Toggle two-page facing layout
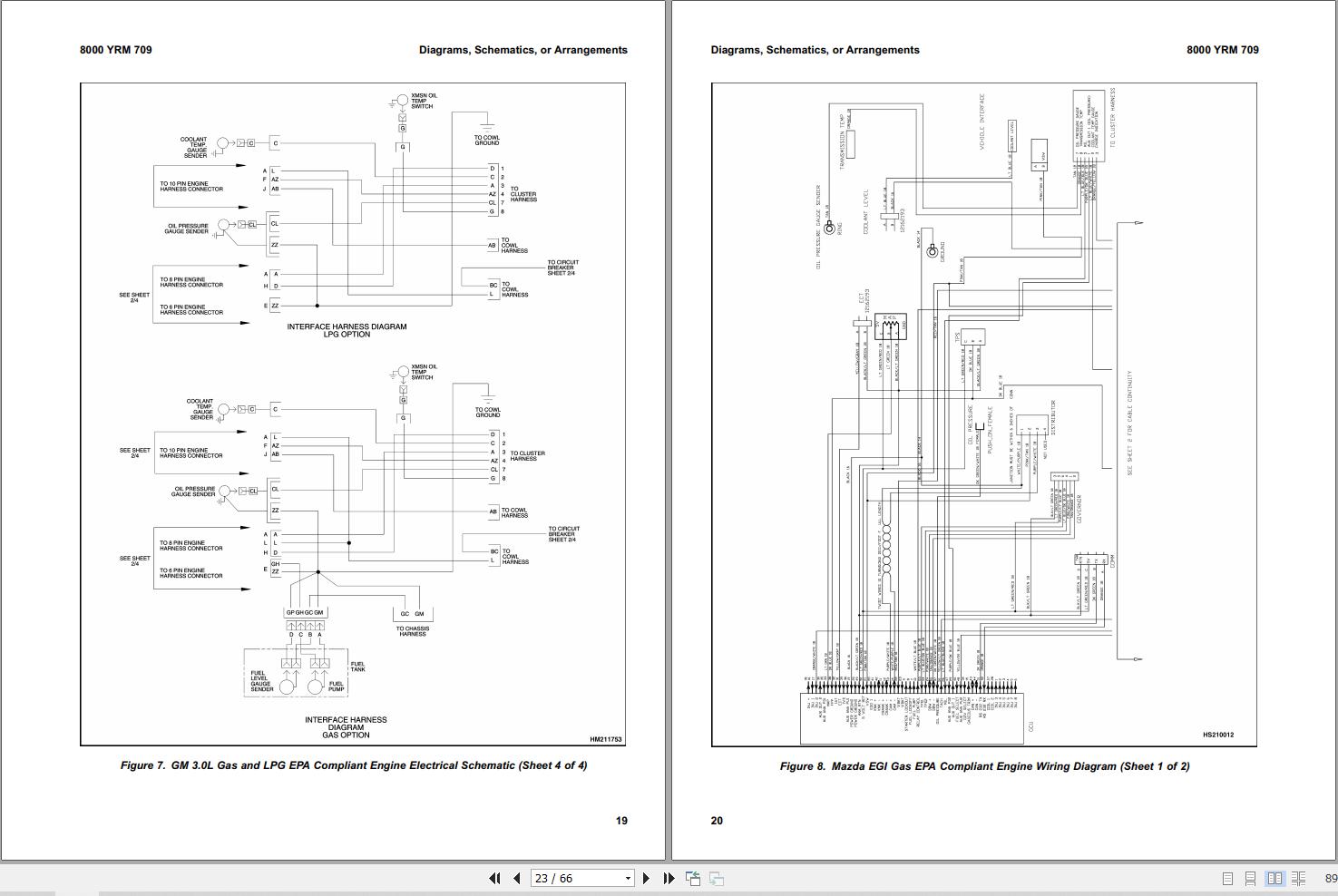The image size is (1338, 896). (x=1275, y=878)
